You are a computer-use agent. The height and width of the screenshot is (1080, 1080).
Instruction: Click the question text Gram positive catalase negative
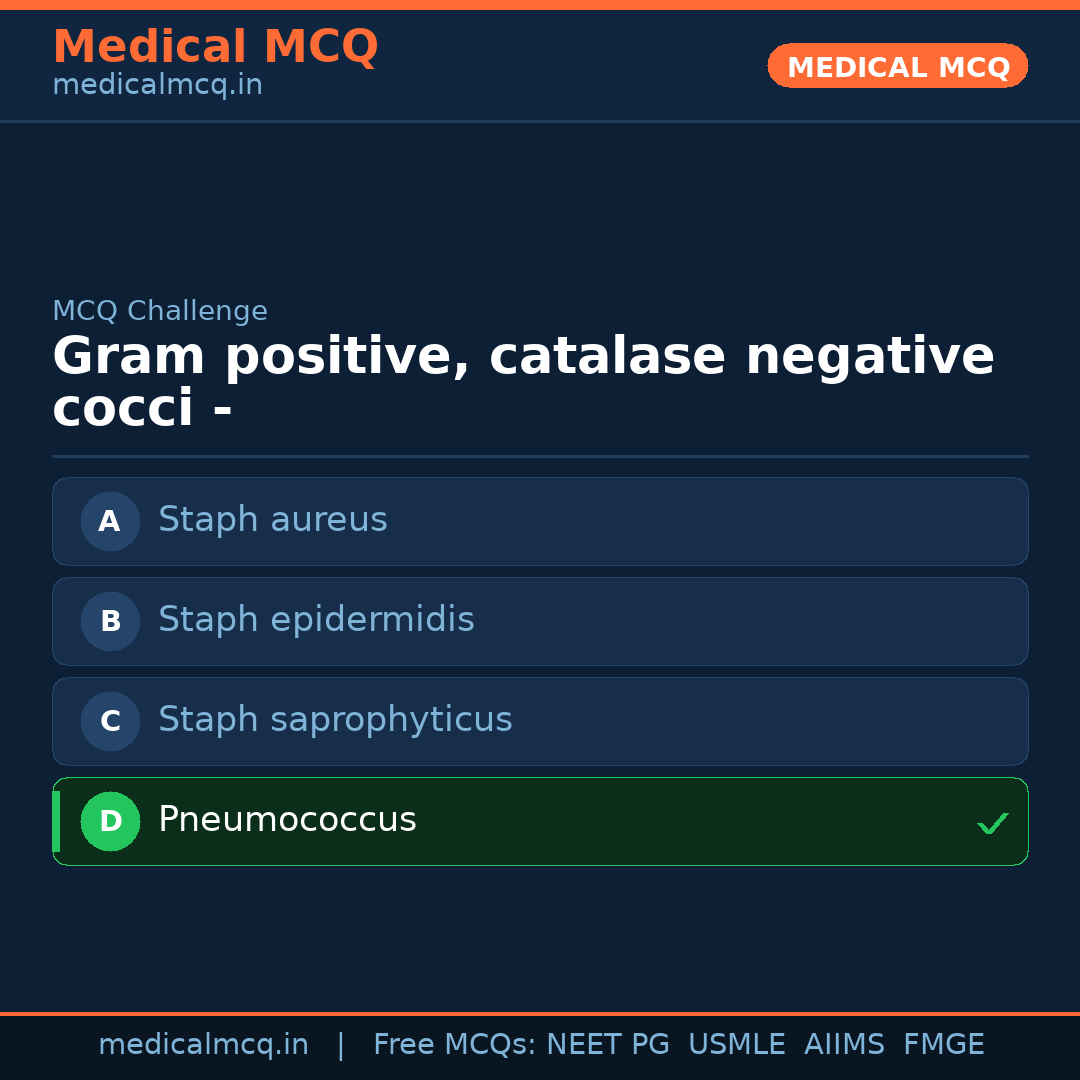[523, 355]
